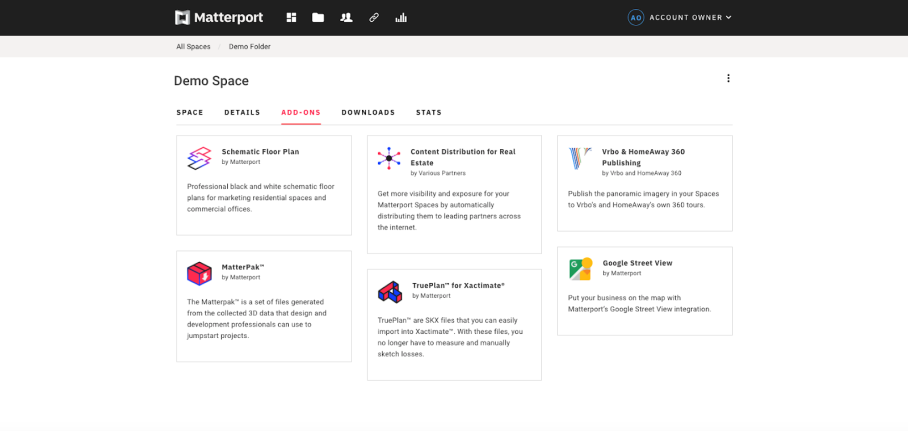Screen dimensions: 908x431
Task: Open the folders icon in top bar
Action: tap(318, 17)
